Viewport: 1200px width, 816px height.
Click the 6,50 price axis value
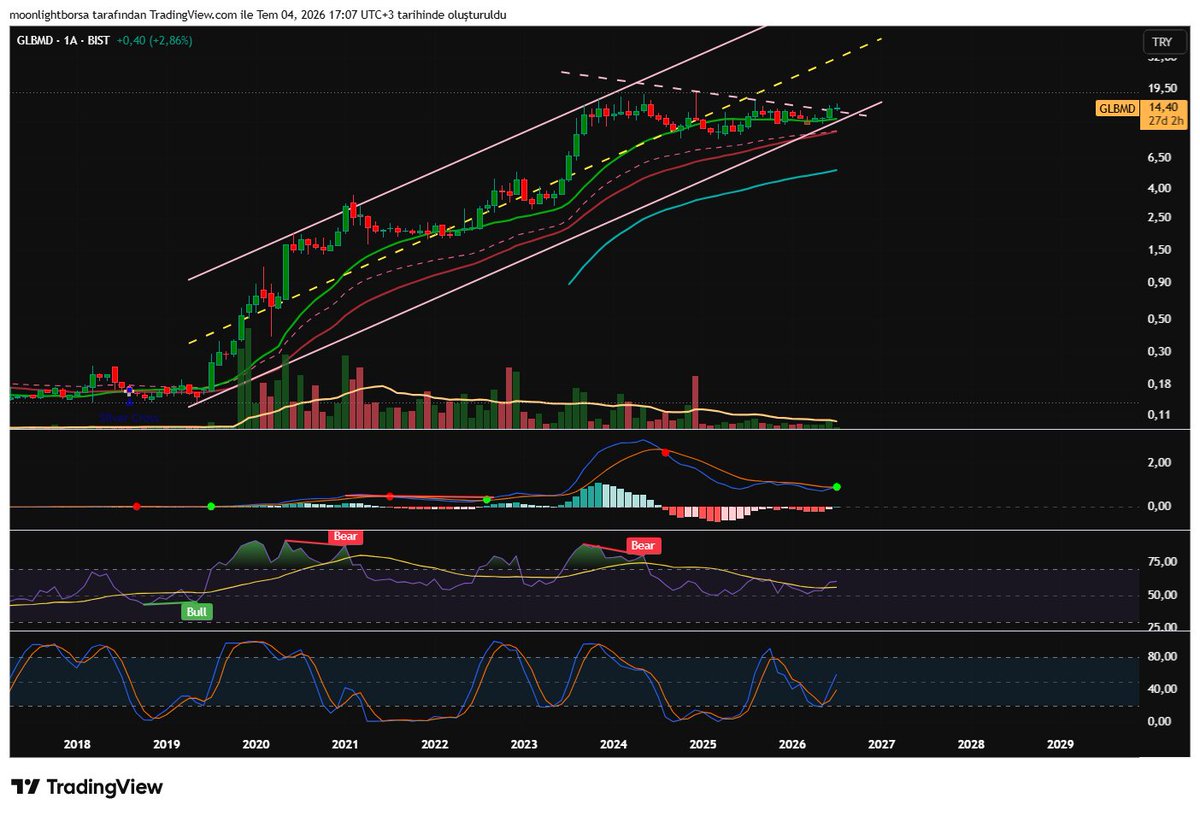[x=1160, y=158]
